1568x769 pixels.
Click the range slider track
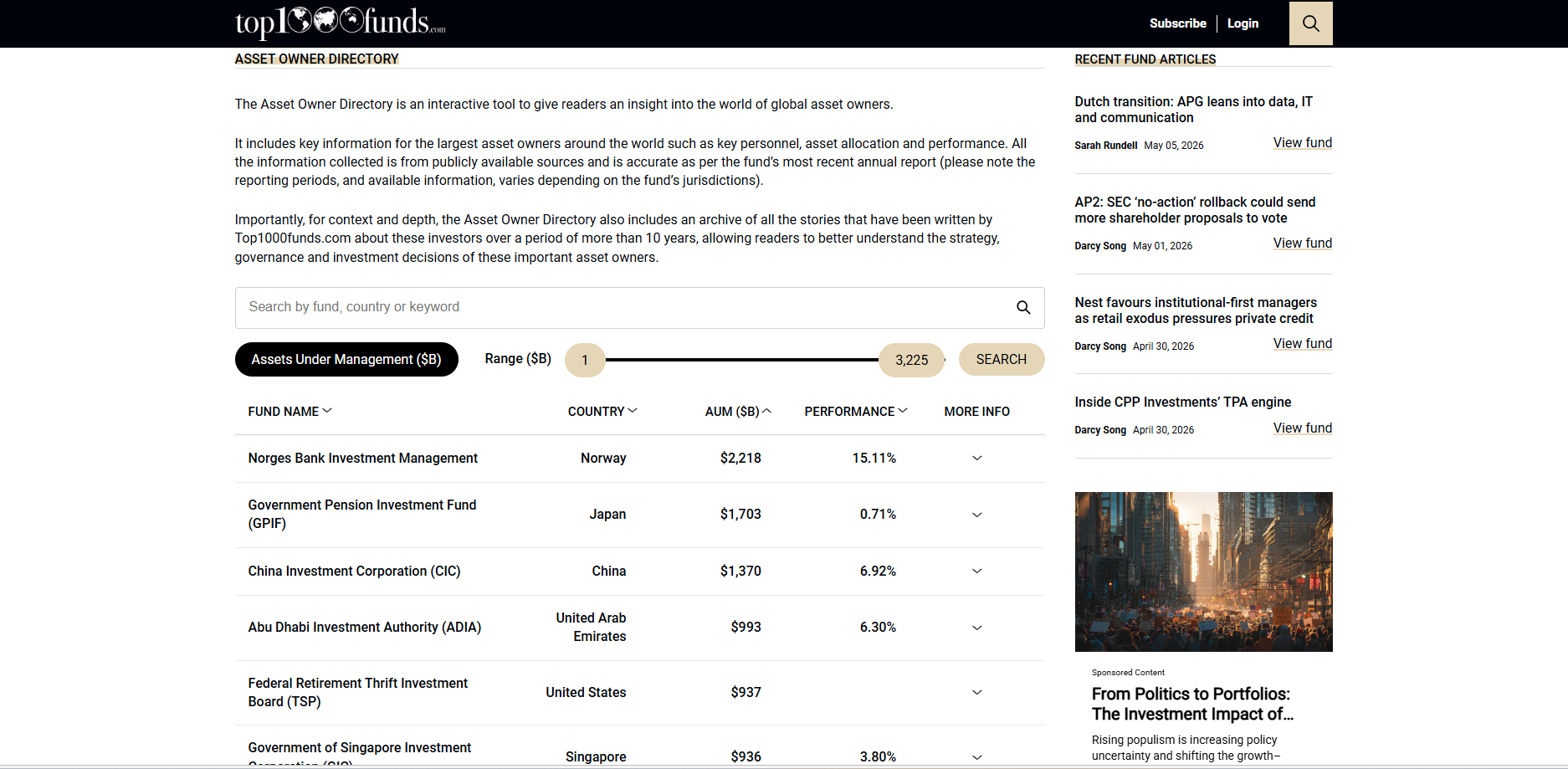pos(742,360)
